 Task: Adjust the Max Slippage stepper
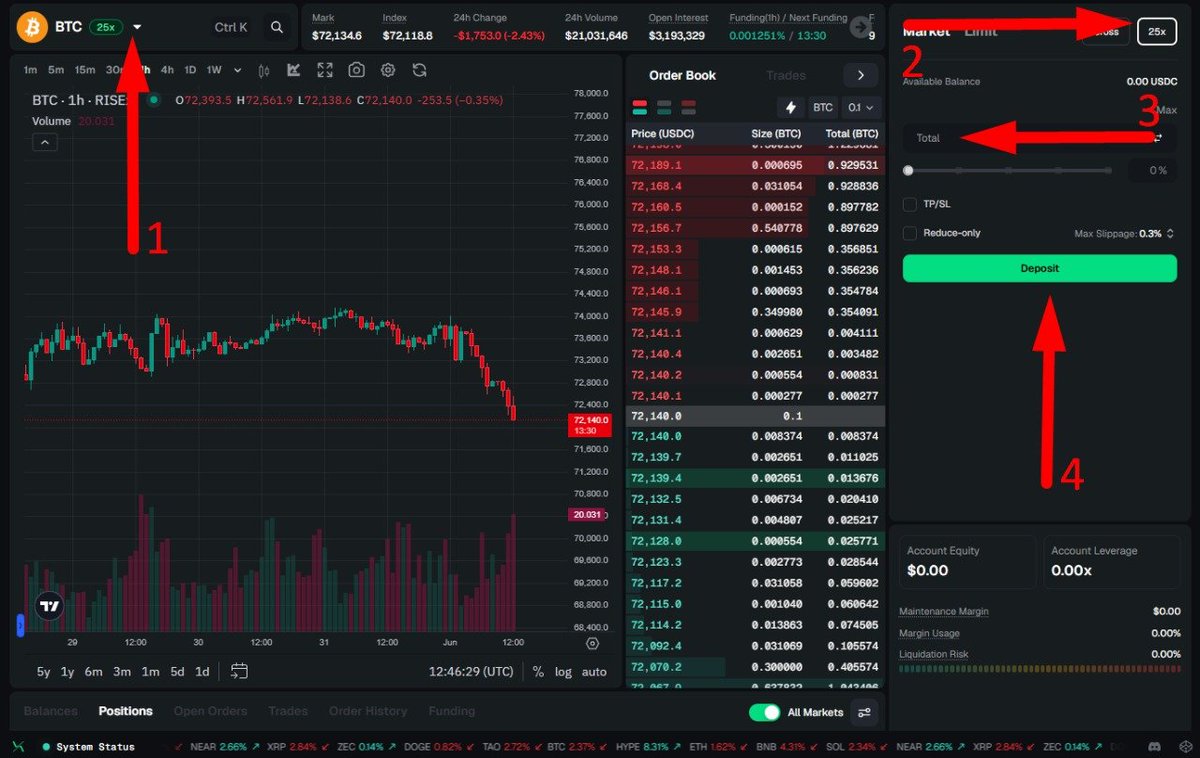[x=1170, y=233]
